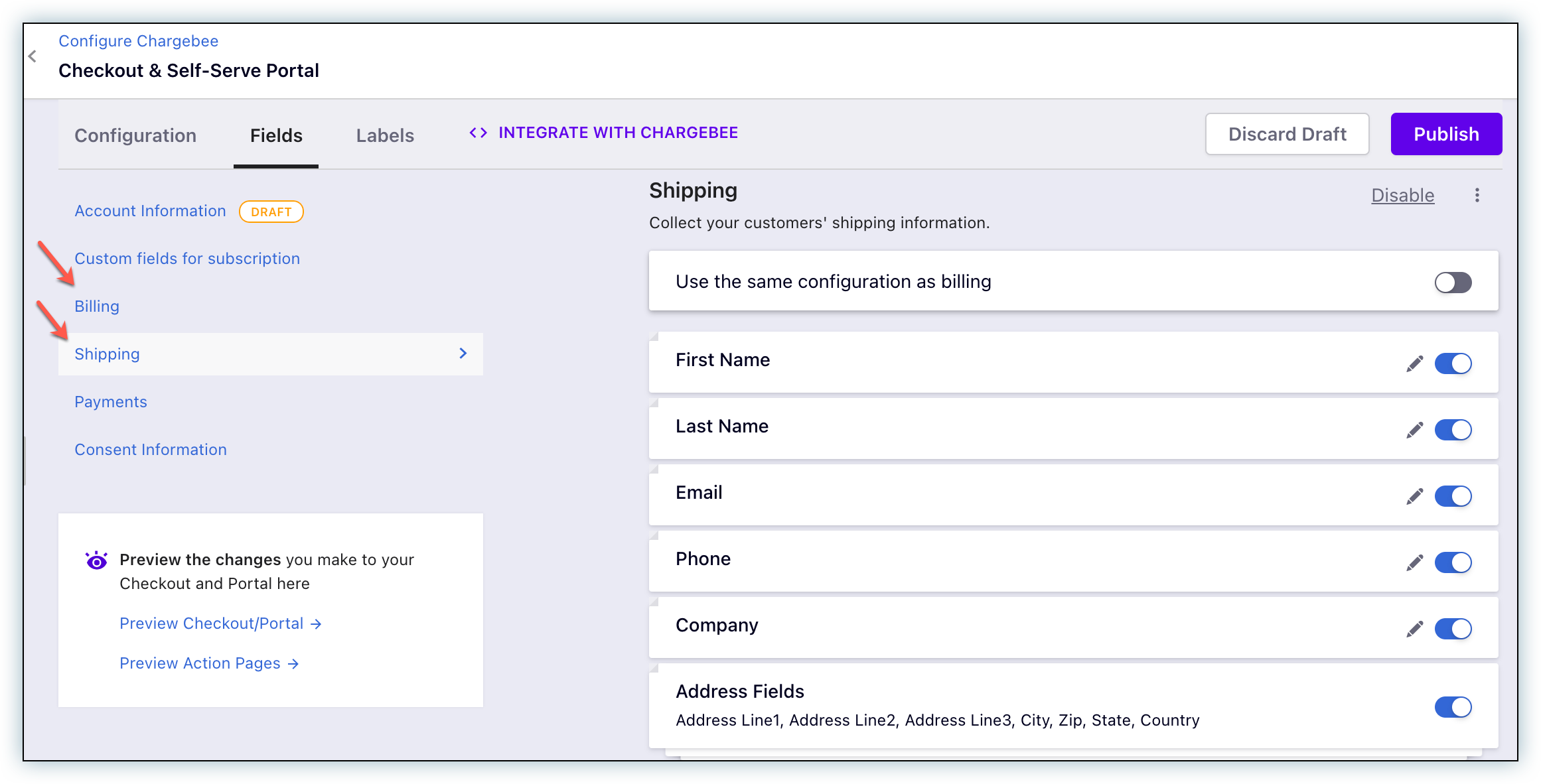
Task: Click the Address Fields row description text
Action: 938,720
